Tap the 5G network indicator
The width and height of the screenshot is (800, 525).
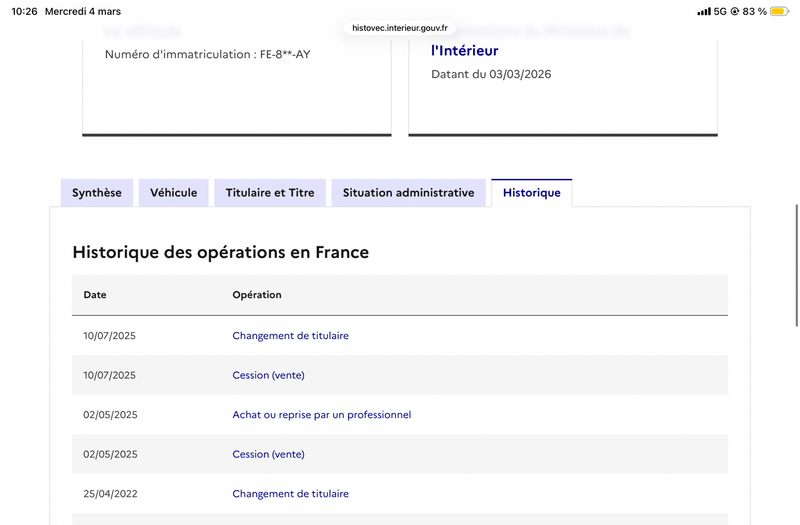pos(720,11)
